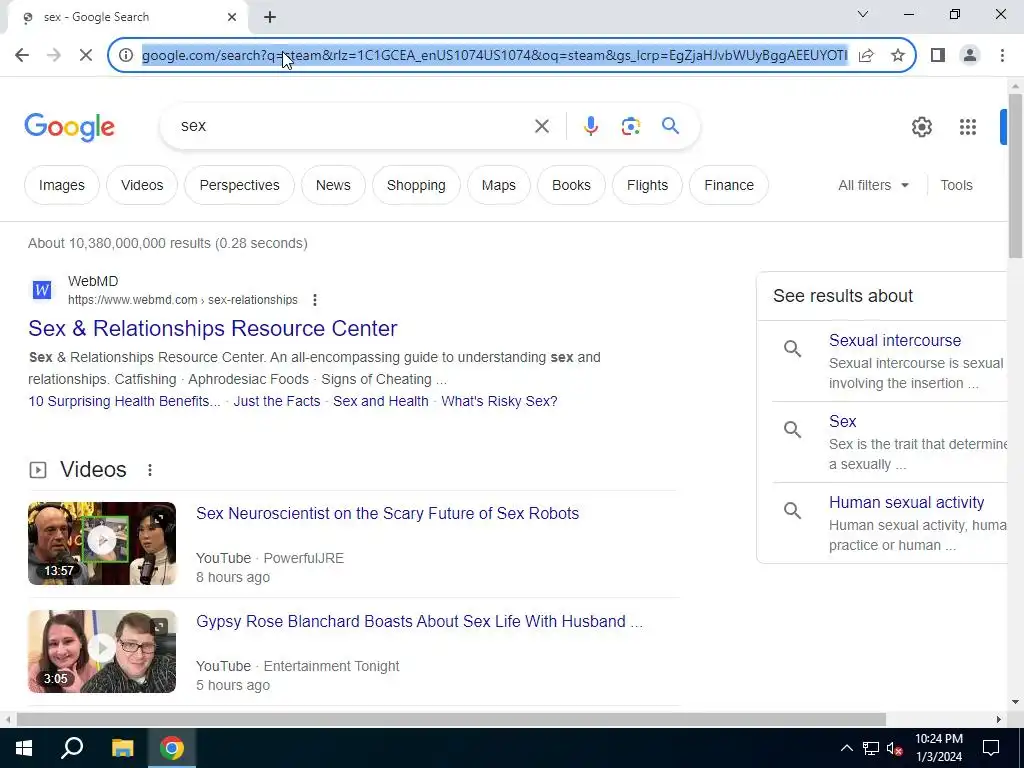The height and width of the screenshot is (768, 1024).
Task: Switch to Books filter
Action: coord(571,185)
